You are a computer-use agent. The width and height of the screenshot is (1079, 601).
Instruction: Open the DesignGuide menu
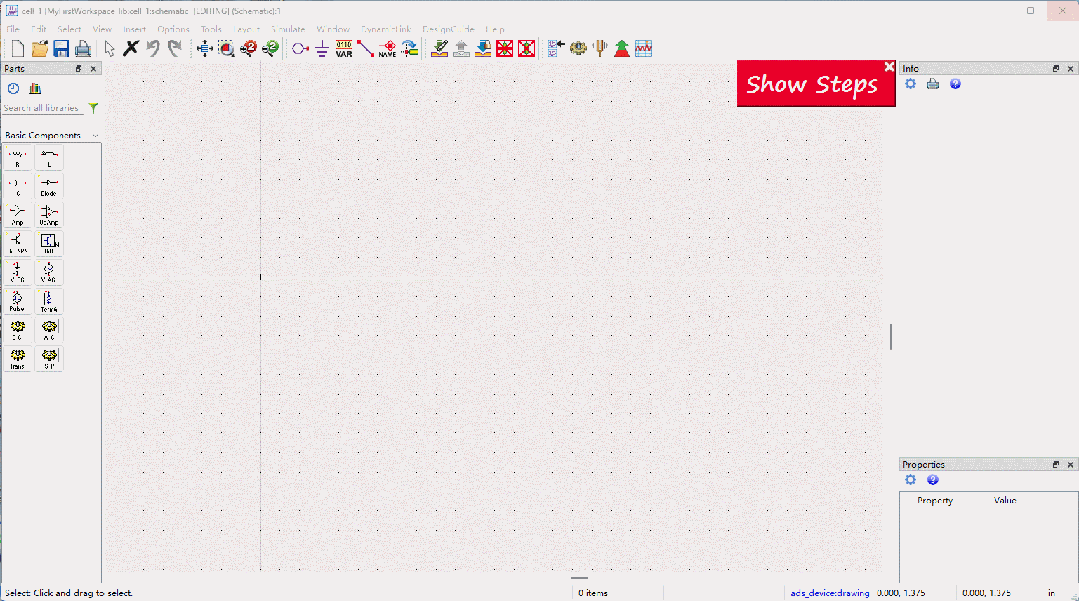coord(449,29)
